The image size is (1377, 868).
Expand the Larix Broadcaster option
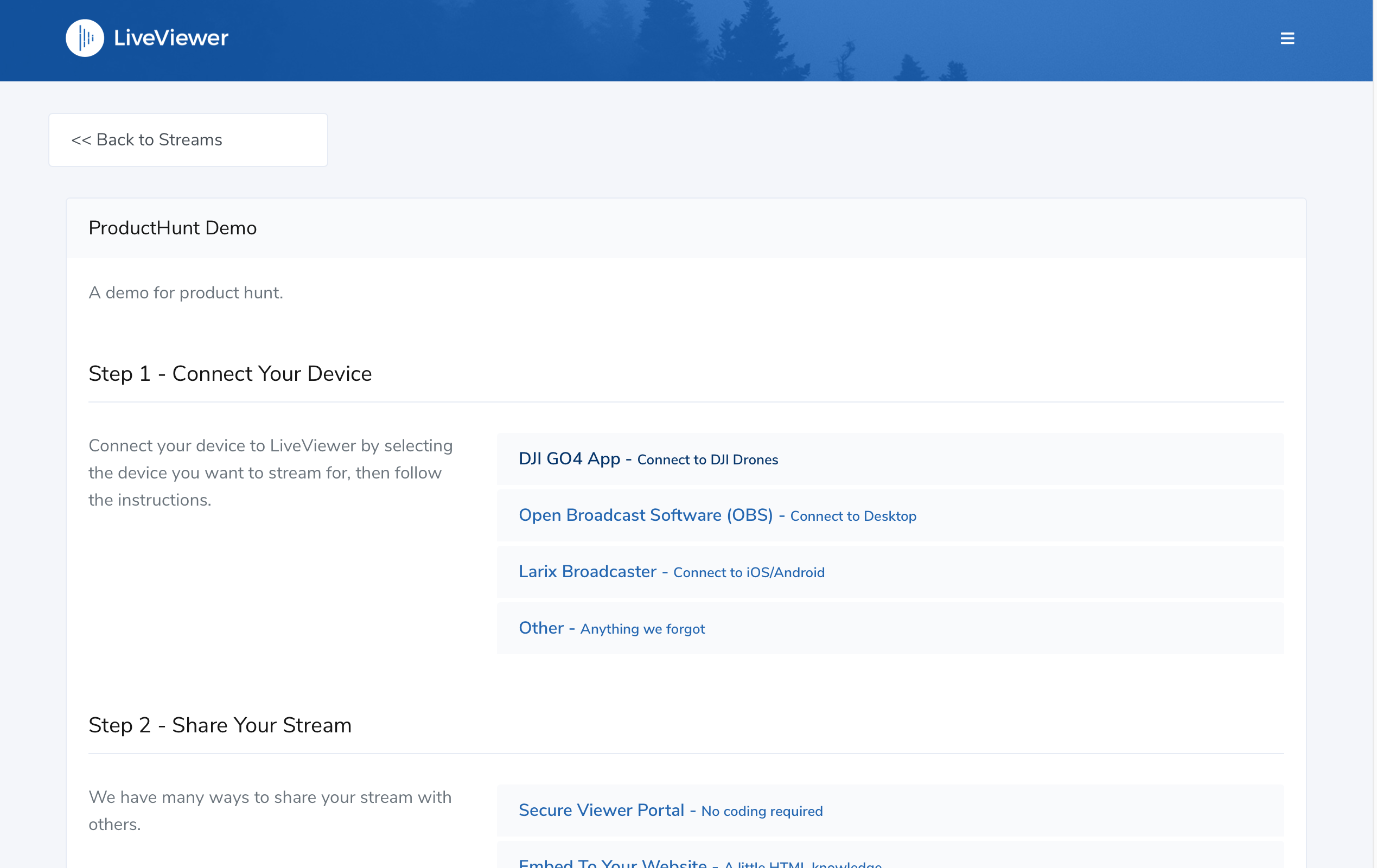coord(587,571)
